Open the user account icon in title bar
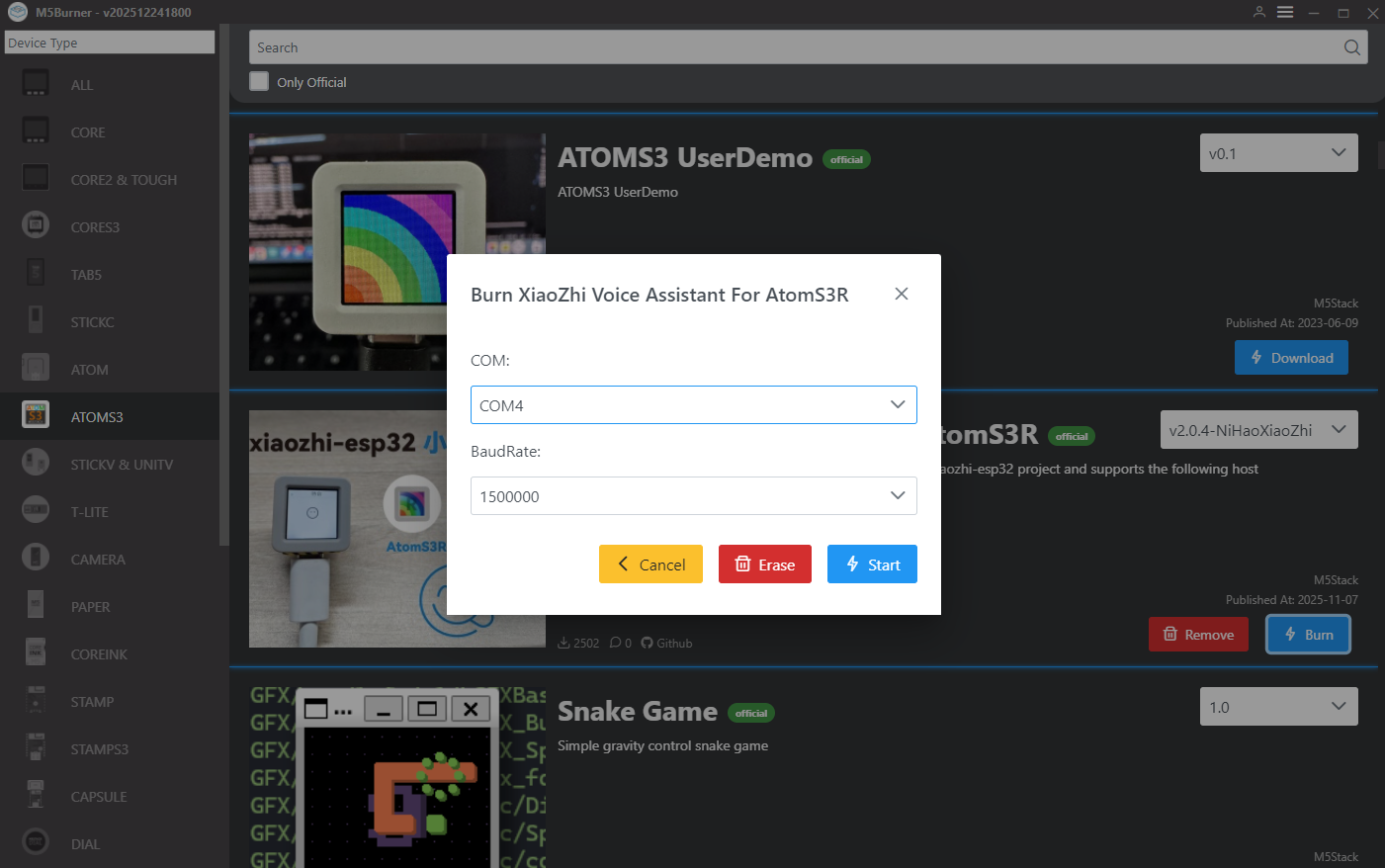 (1258, 12)
